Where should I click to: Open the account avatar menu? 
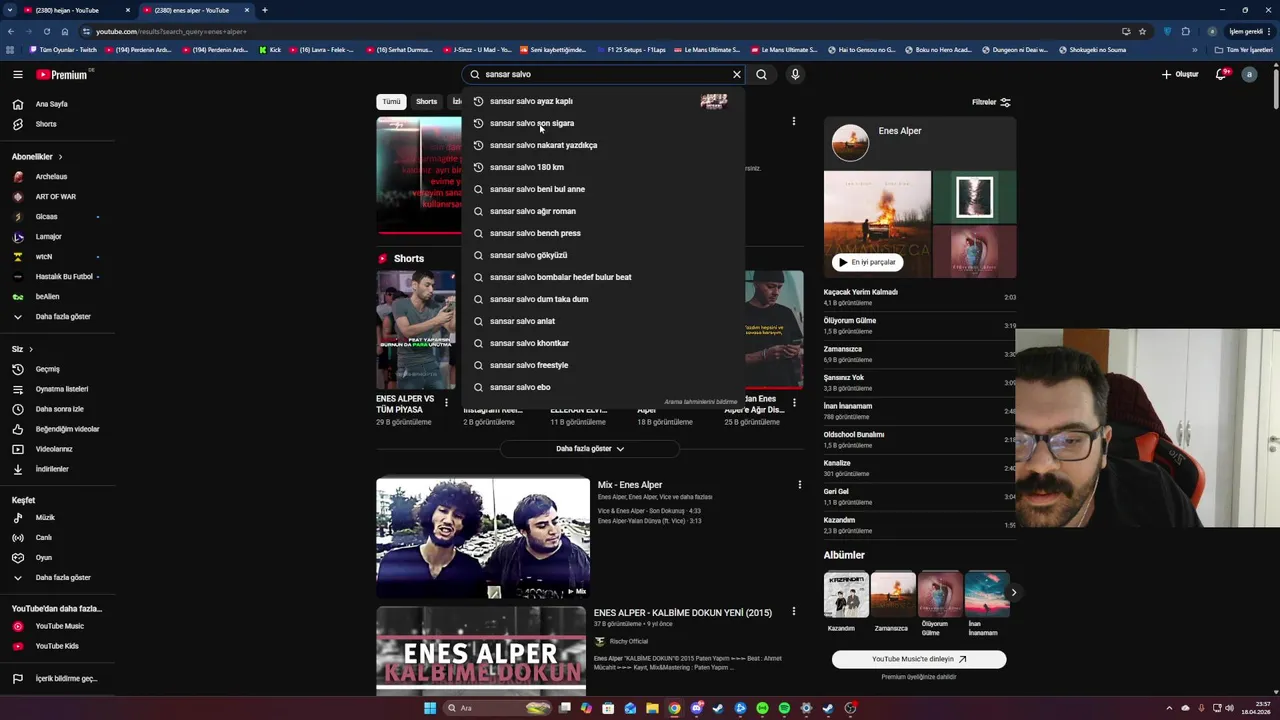click(x=1249, y=74)
